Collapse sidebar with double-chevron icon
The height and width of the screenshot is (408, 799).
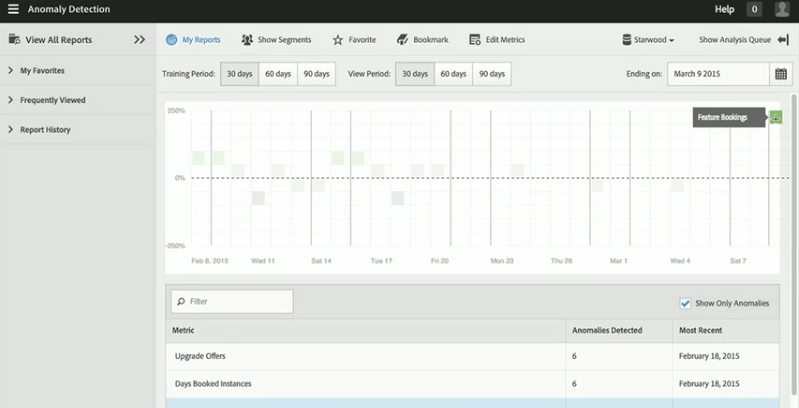pos(139,40)
